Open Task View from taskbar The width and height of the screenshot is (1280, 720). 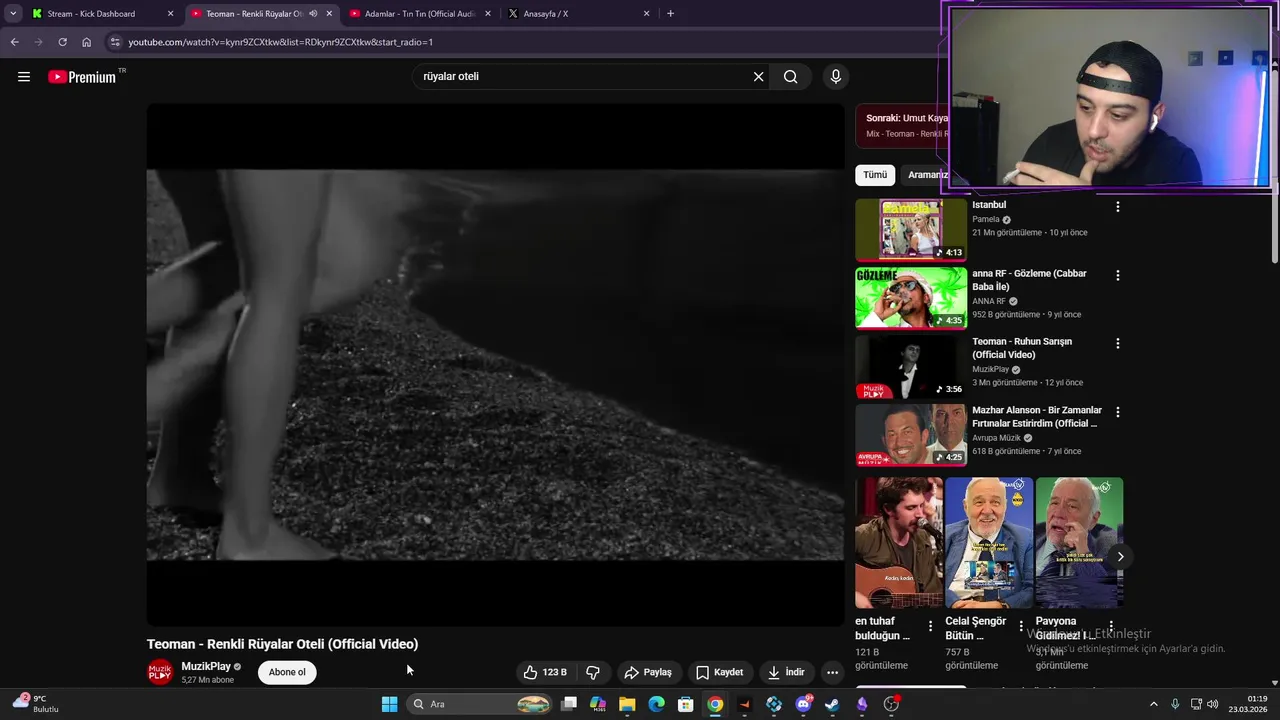(x=569, y=704)
